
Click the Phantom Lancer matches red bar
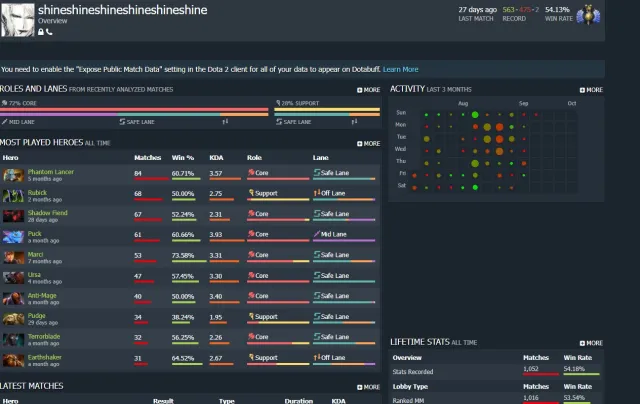point(151,179)
